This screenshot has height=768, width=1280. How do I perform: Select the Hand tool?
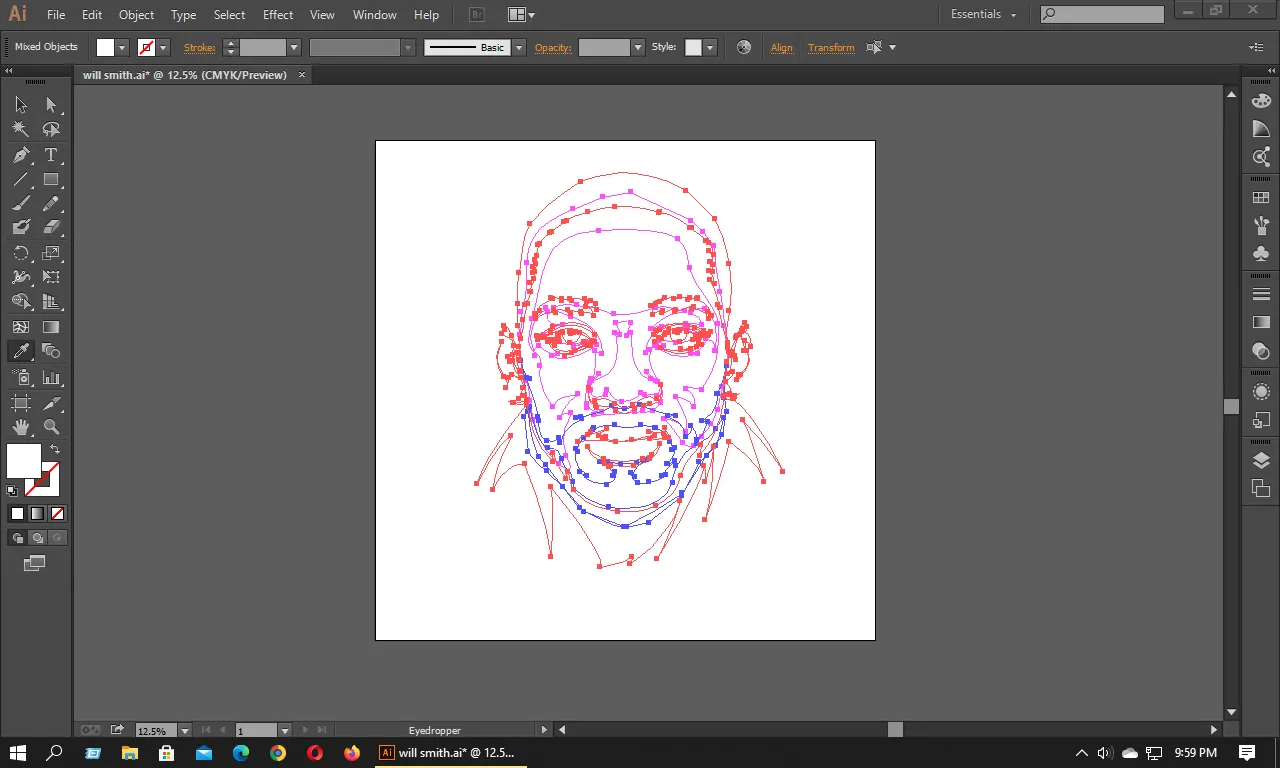click(x=21, y=427)
